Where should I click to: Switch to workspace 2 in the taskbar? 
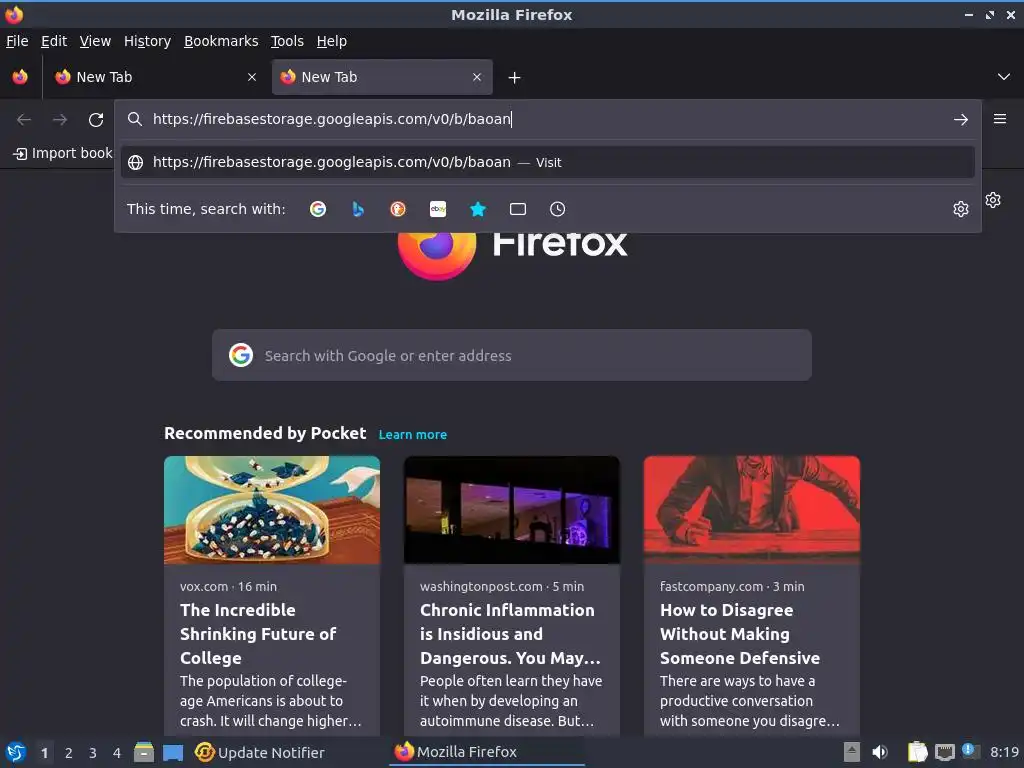coord(69,753)
